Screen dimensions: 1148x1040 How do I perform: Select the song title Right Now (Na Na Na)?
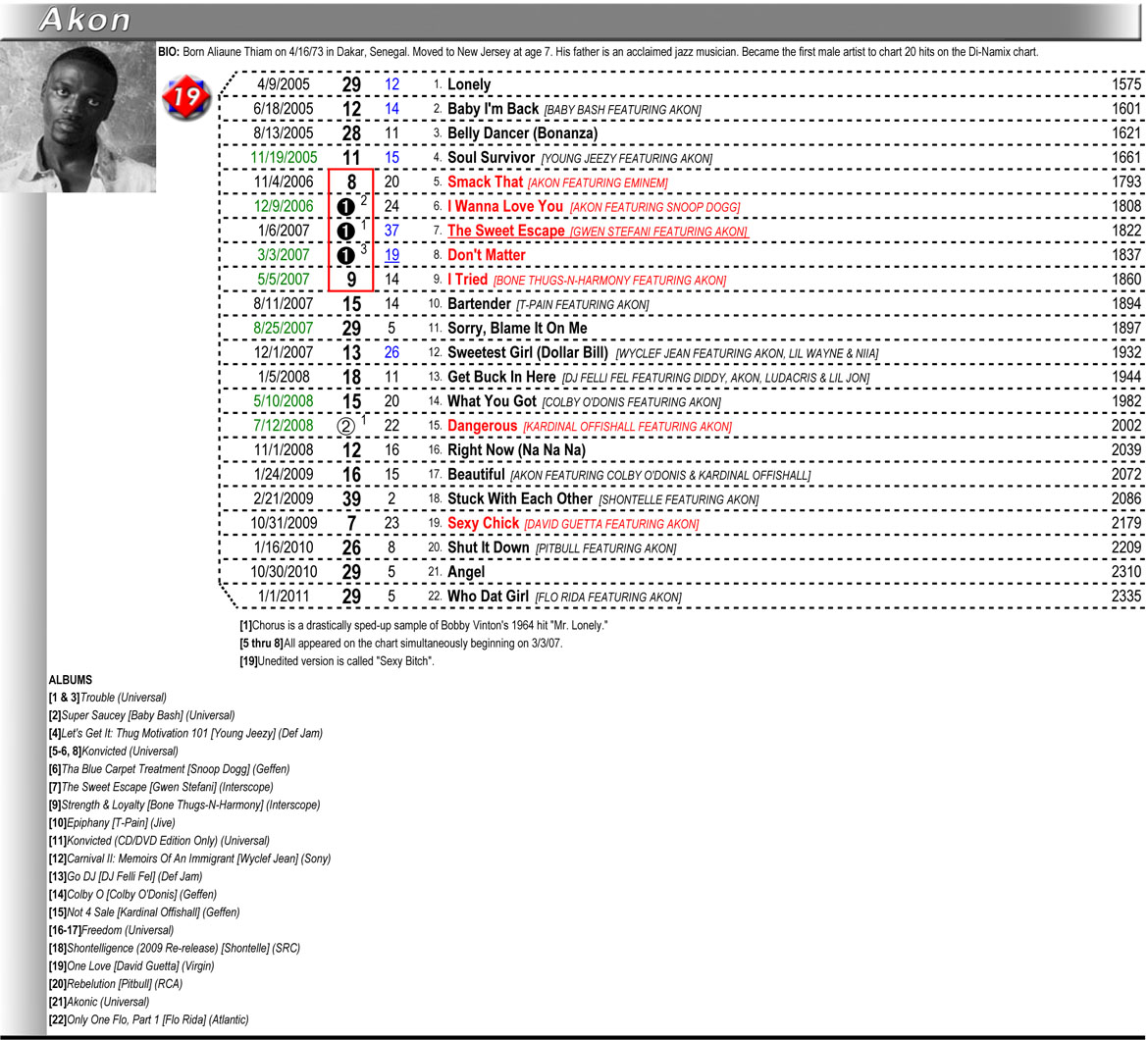click(x=516, y=450)
